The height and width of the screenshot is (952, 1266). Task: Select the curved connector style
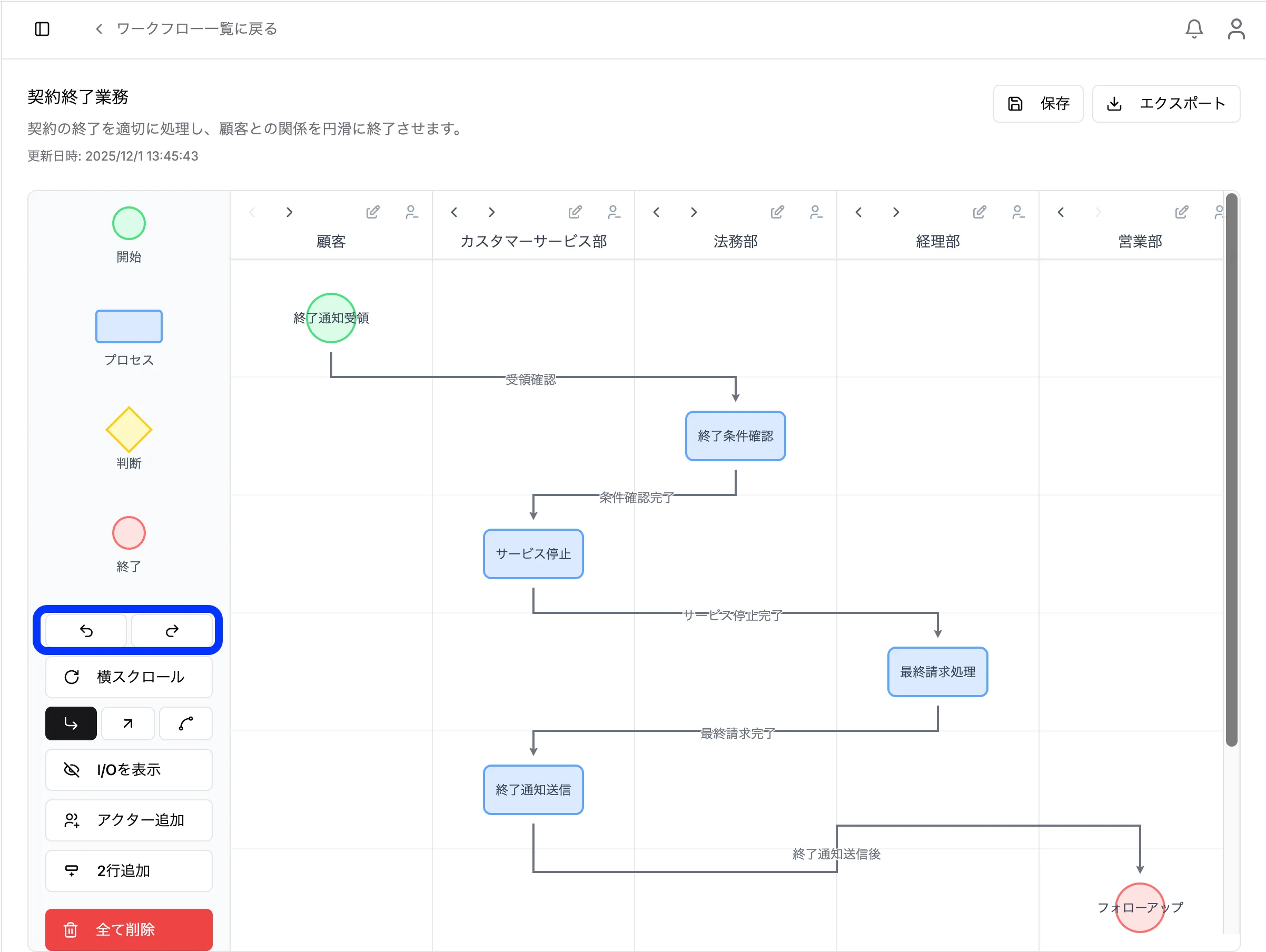(x=186, y=723)
